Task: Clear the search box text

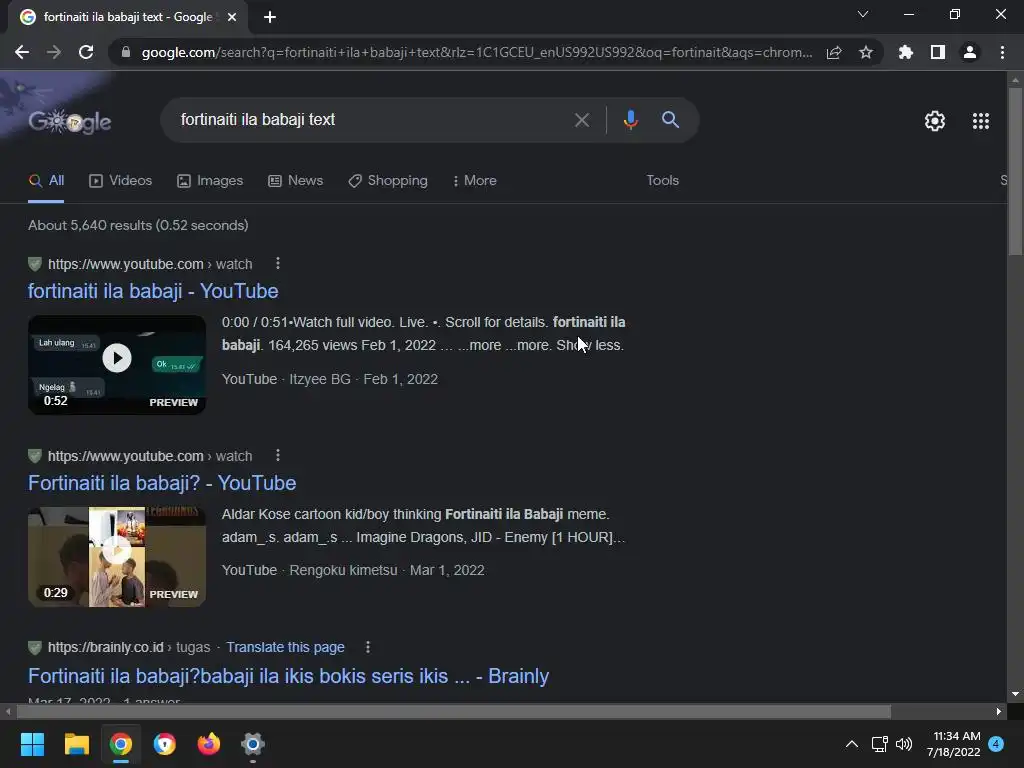Action: click(x=581, y=120)
